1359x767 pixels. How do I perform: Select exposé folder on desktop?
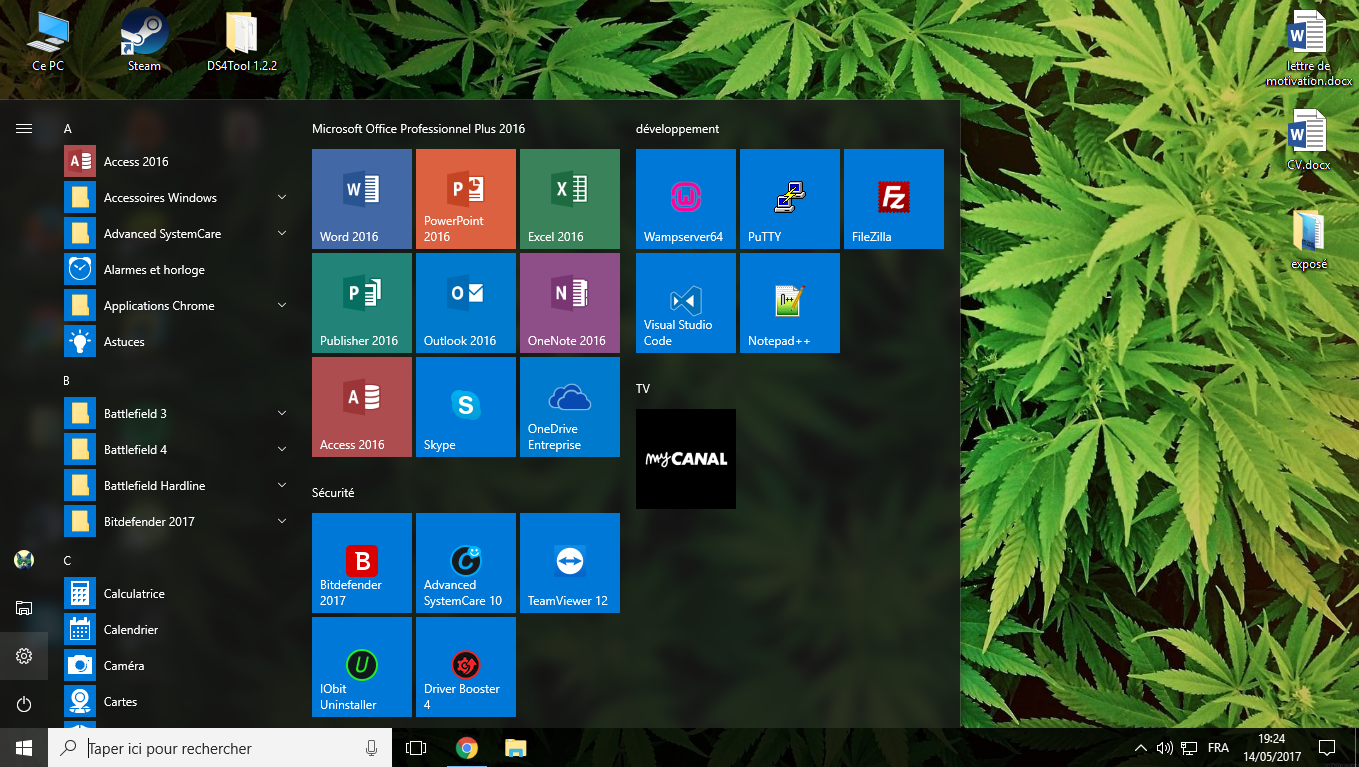1308,241
